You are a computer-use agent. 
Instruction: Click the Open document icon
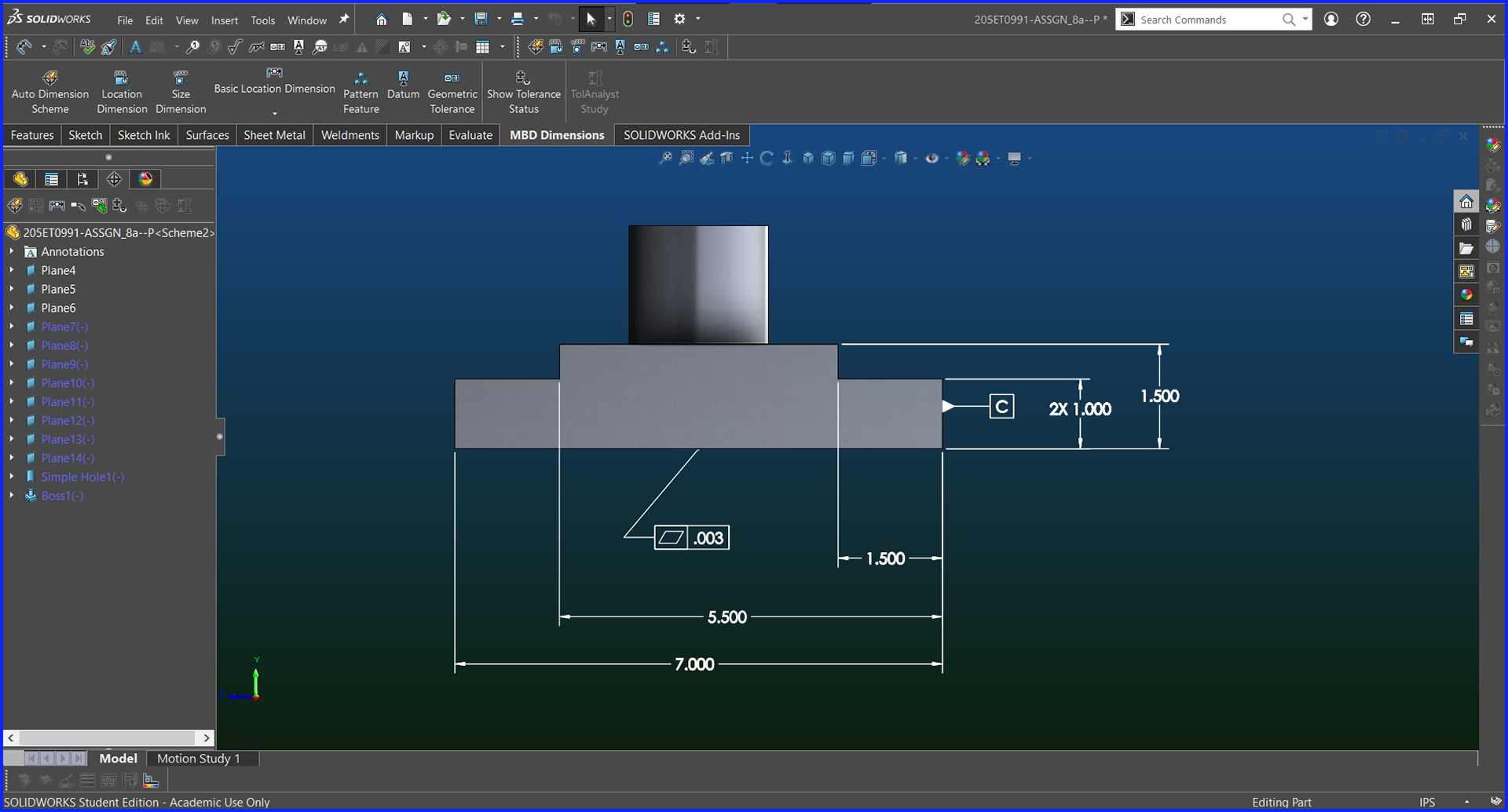click(444, 19)
